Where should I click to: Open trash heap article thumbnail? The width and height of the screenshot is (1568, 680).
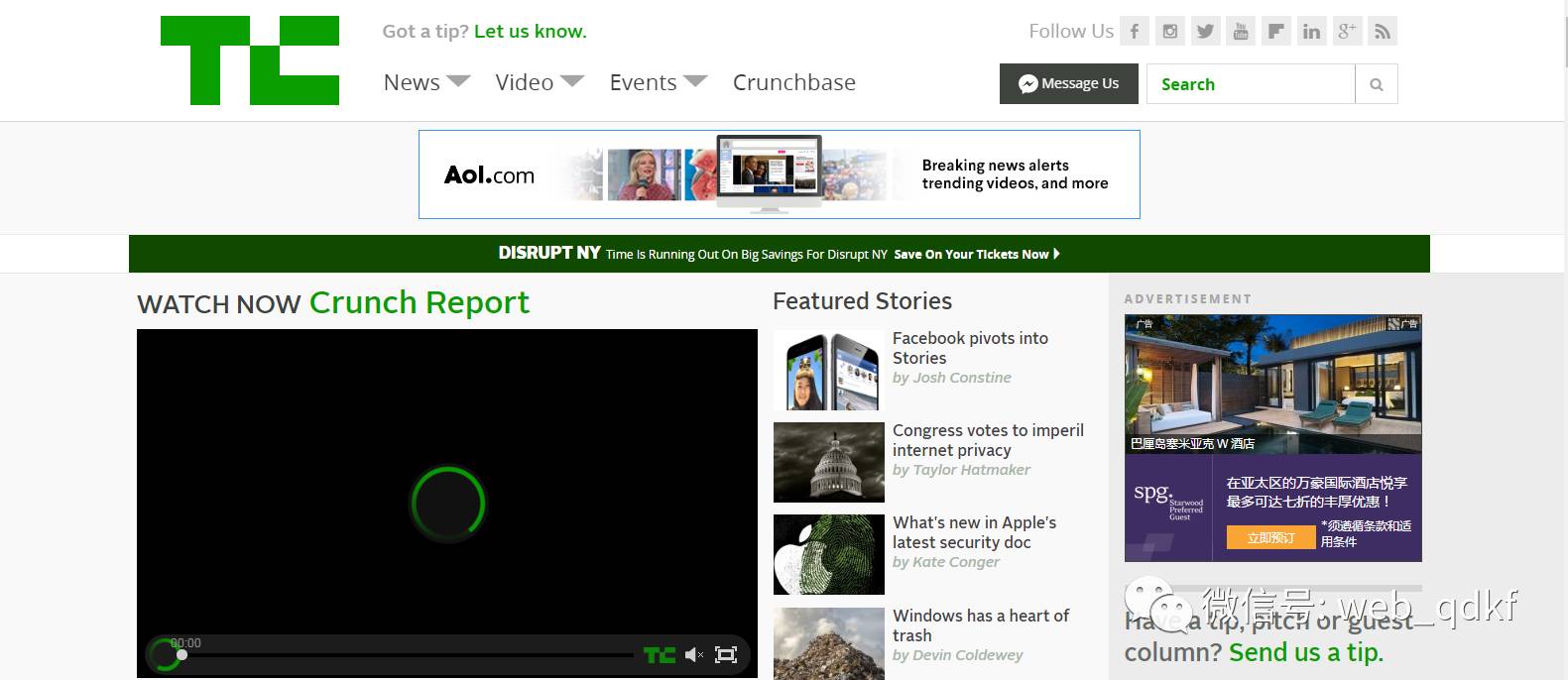click(x=829, y=644)
